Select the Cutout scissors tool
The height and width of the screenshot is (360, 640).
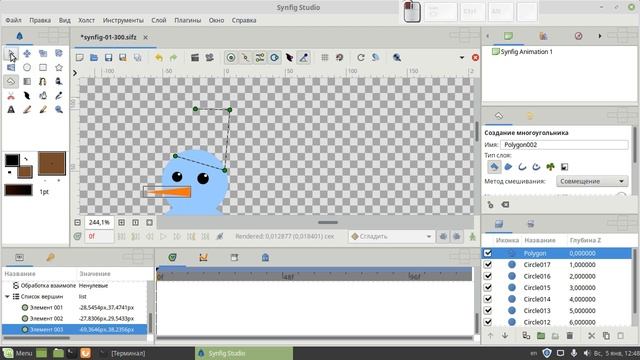tap(11, 96)
